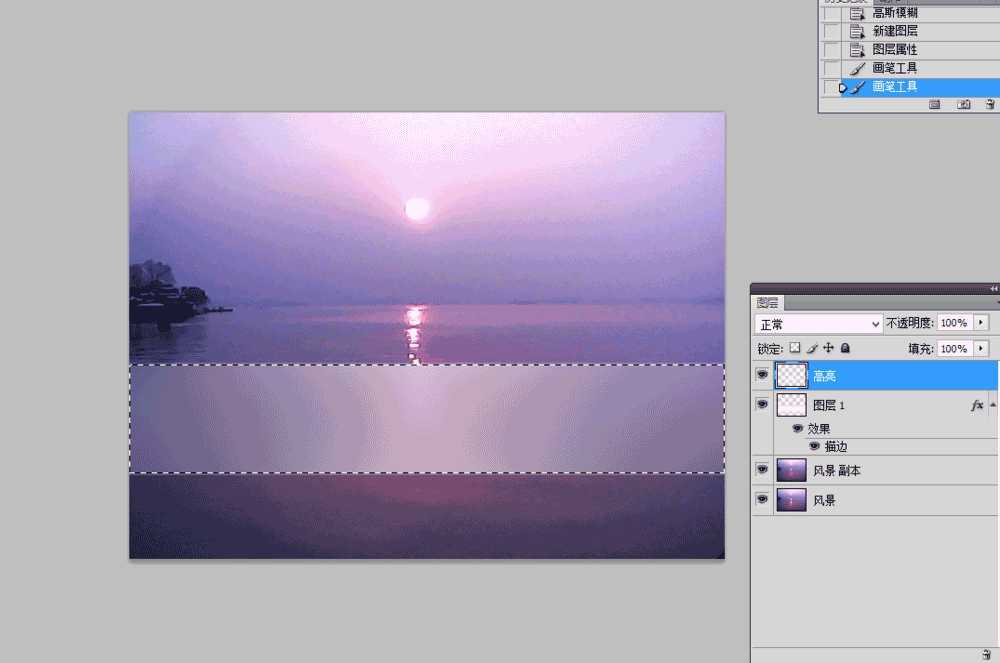Click the 效果 label under 图层 1
The image size is (1000, 663).
819,428
